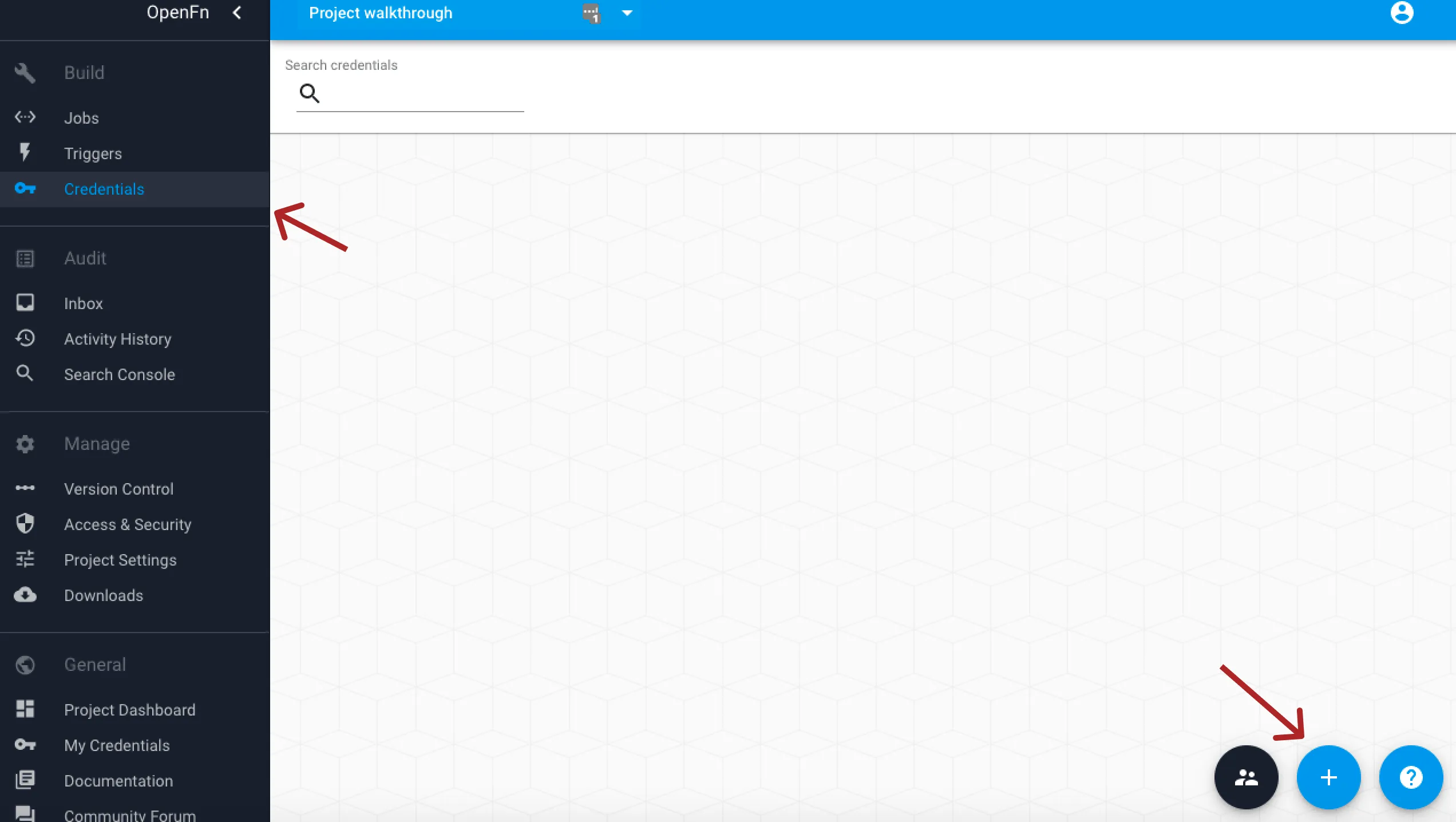Open the Project Dashboard
The height and width of the screenshot is (822, 1456).
(x=134, y=710)
